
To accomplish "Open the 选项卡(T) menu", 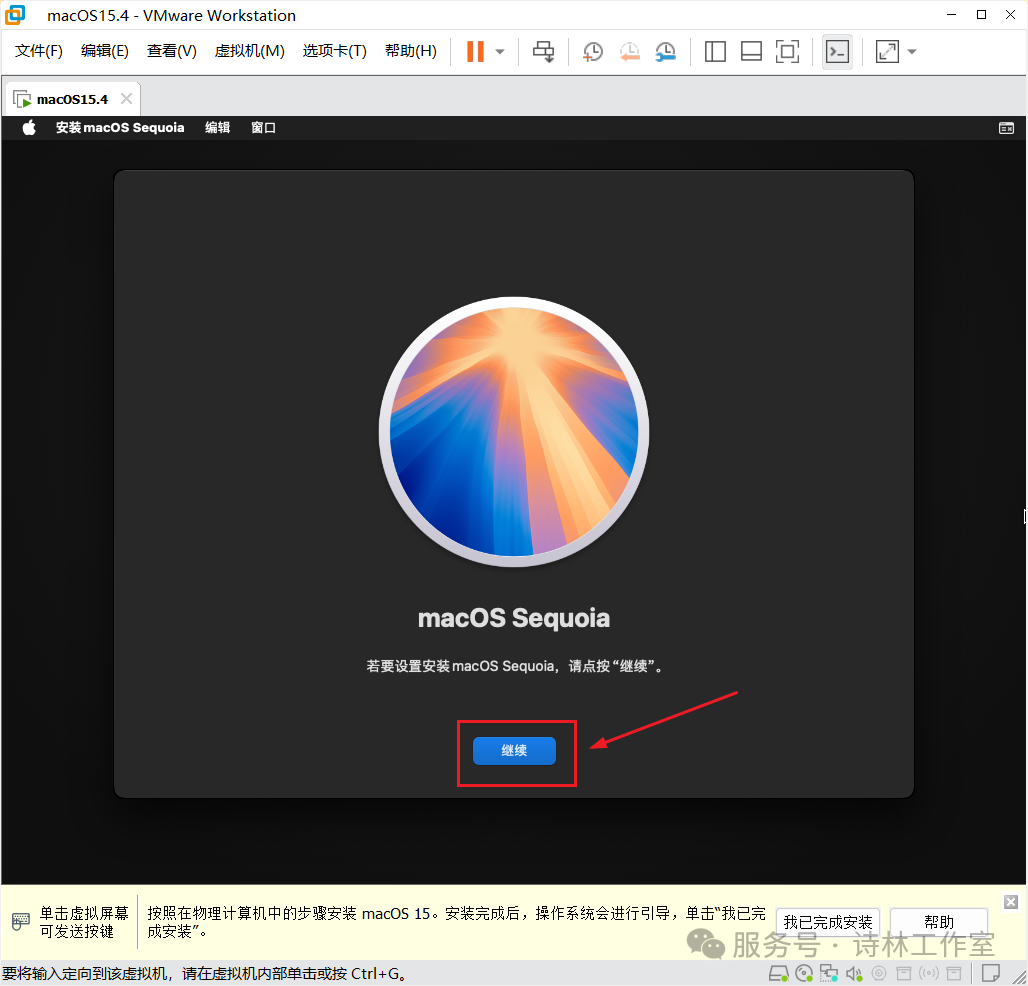I will click(334, 51).
